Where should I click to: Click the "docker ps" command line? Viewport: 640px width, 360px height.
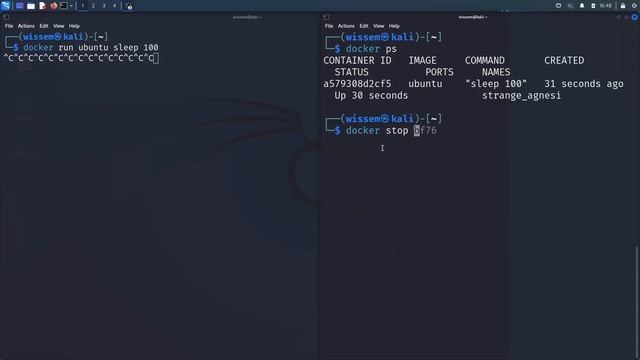point(371,49)
